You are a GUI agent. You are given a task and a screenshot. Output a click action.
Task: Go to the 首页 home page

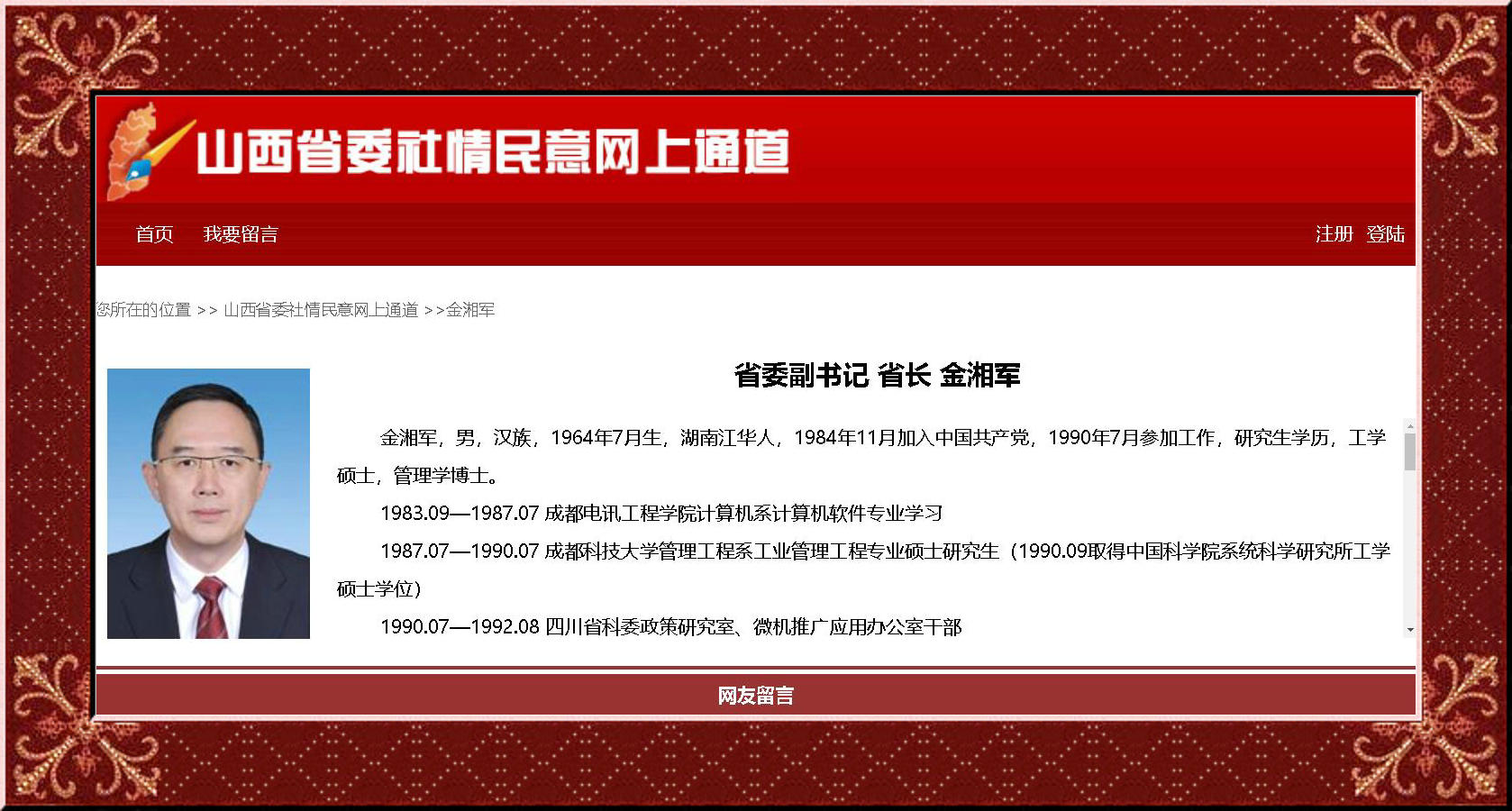pyautogui.click(x=154, y=234)
